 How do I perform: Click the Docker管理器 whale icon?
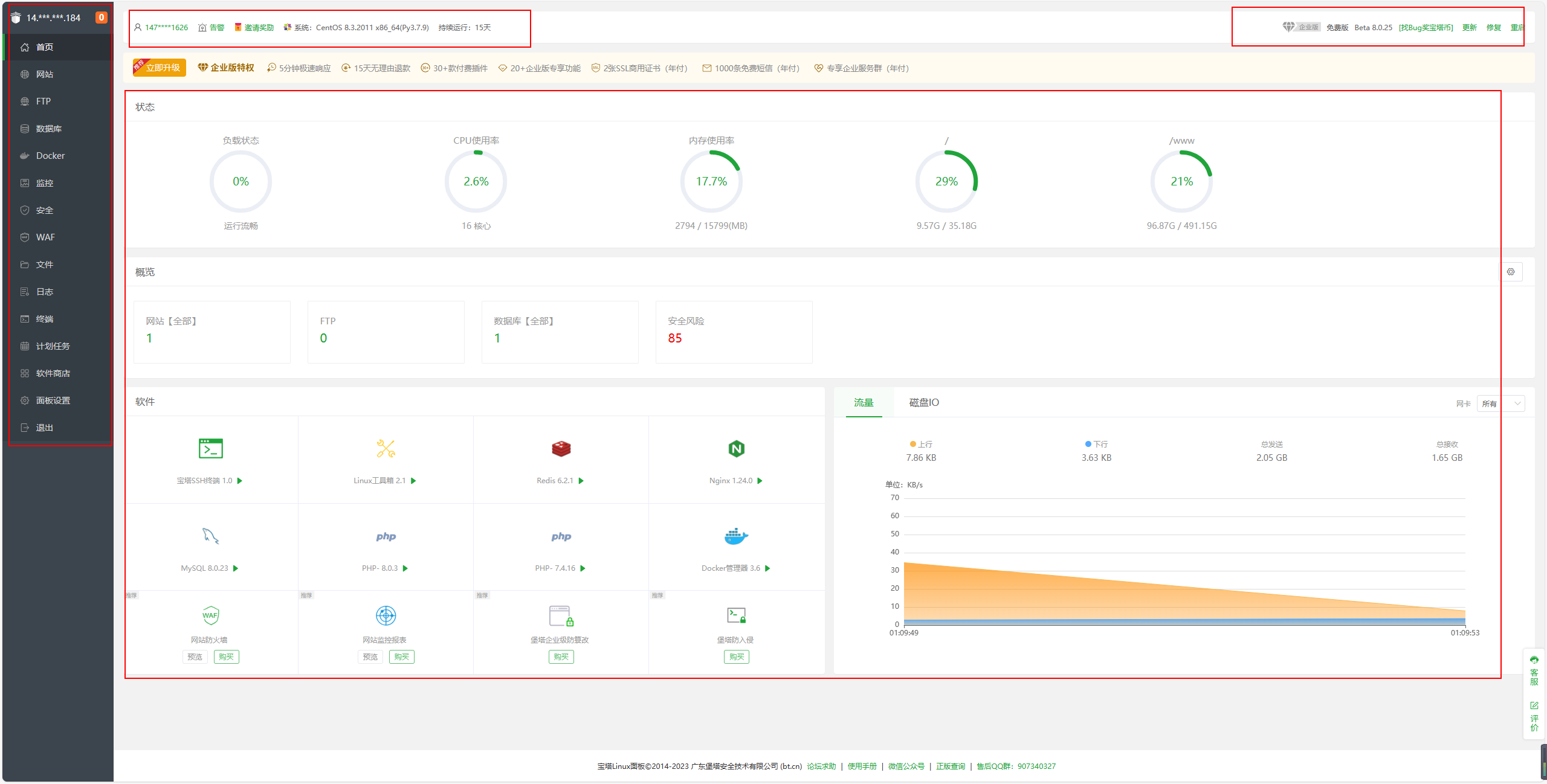[x=736, y=536]
